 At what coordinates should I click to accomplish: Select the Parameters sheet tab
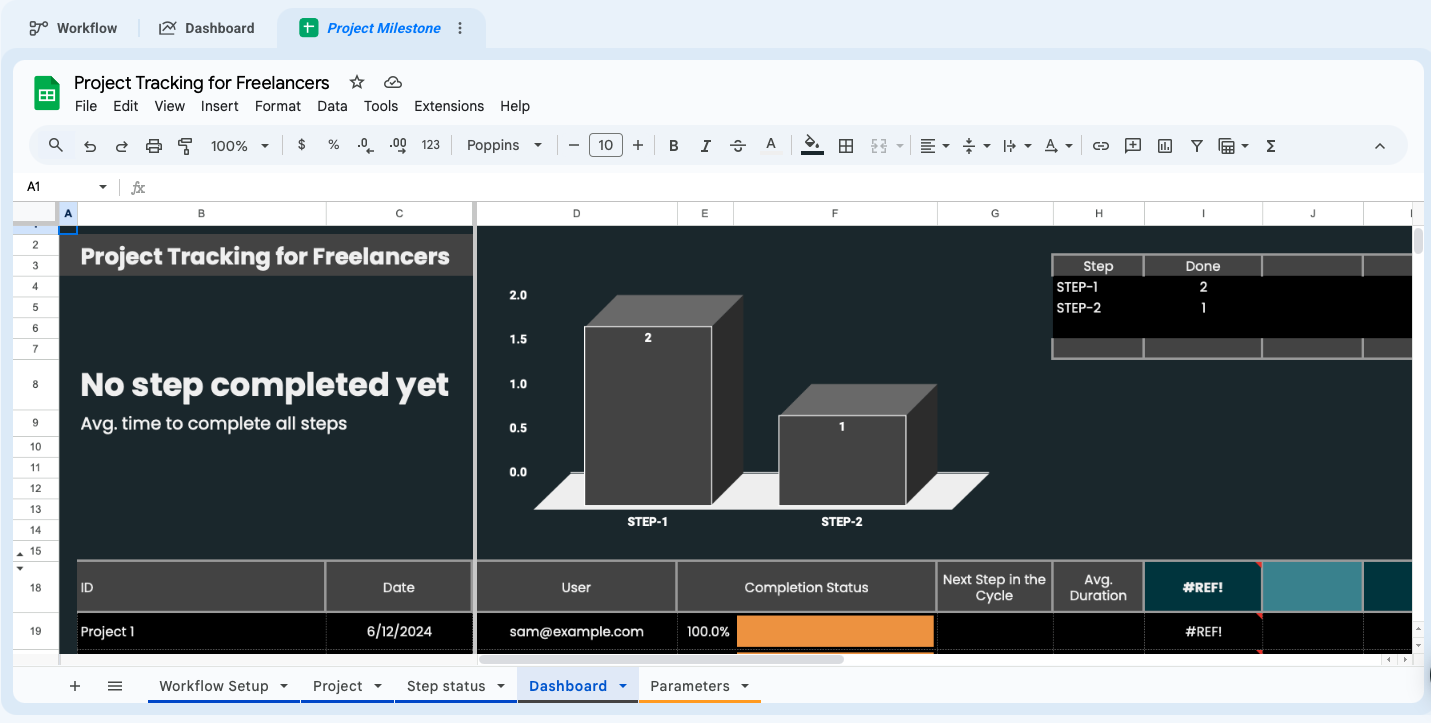click(x=700, y=686)
